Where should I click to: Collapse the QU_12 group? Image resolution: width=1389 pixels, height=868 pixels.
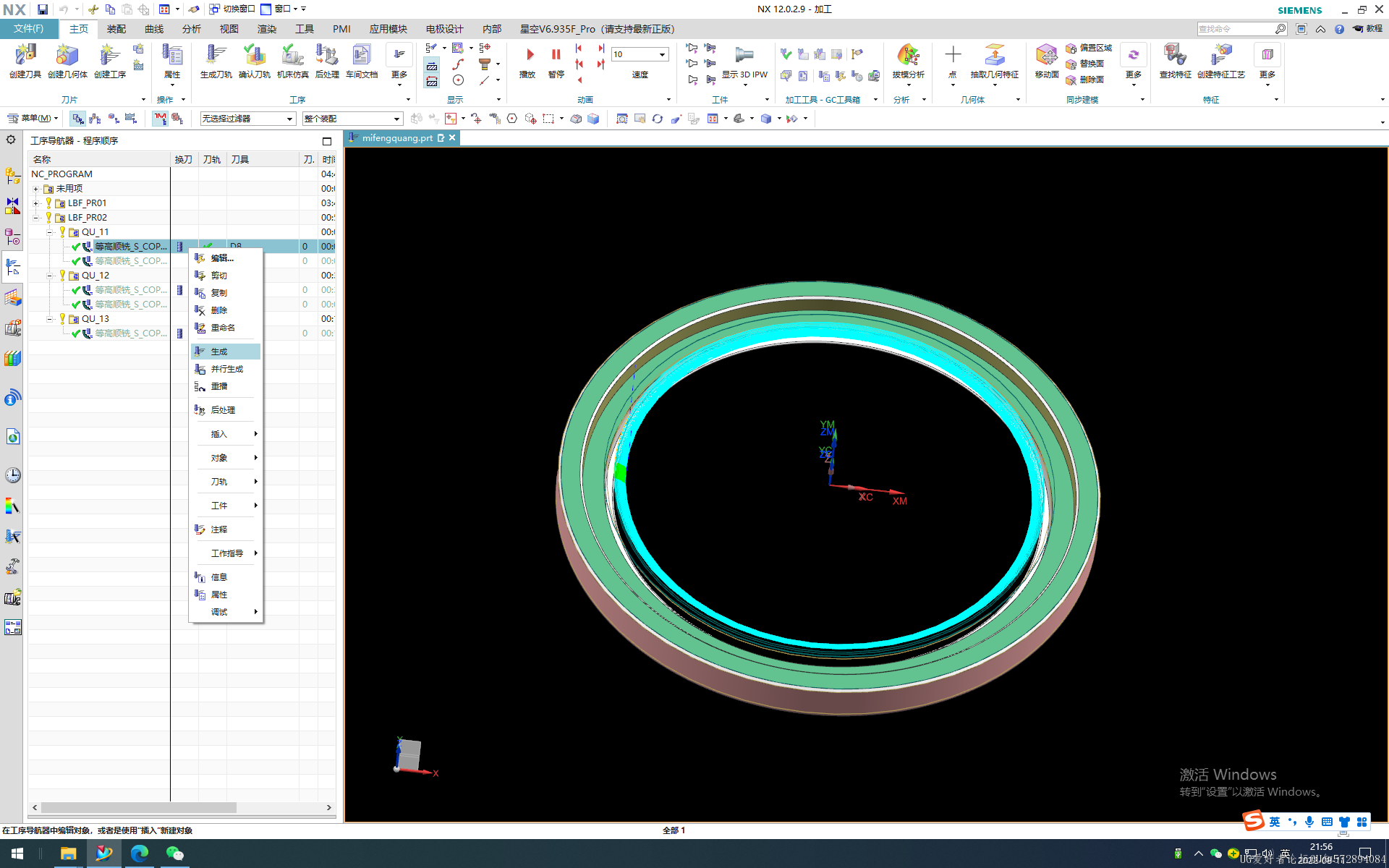pos(49,276)
